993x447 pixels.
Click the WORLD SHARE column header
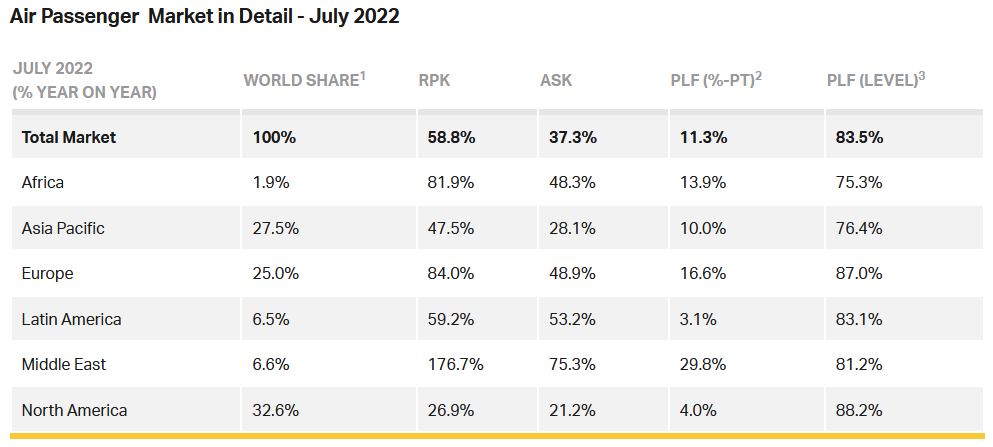[300, 80]
